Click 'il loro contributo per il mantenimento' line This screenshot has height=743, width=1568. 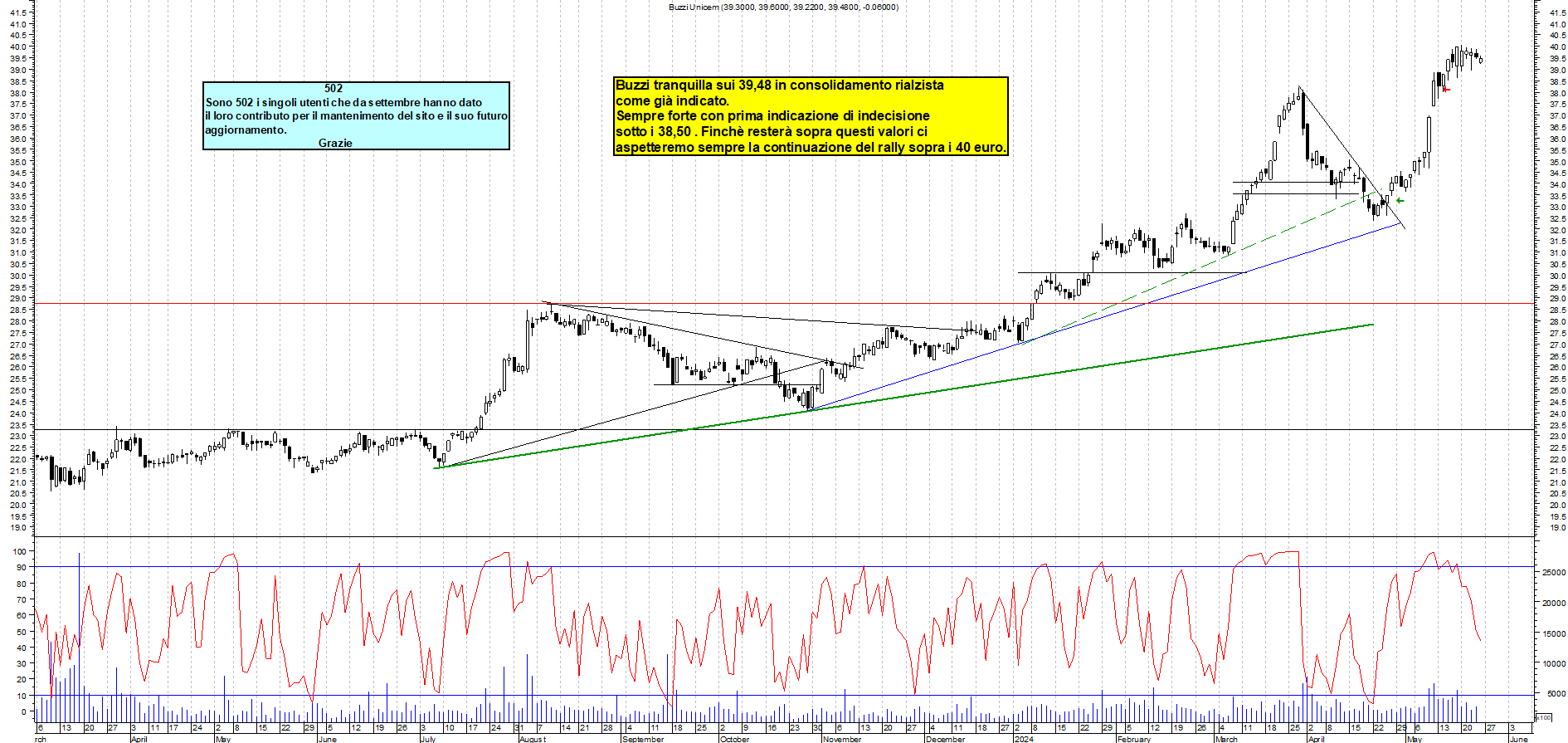point(356,115)
